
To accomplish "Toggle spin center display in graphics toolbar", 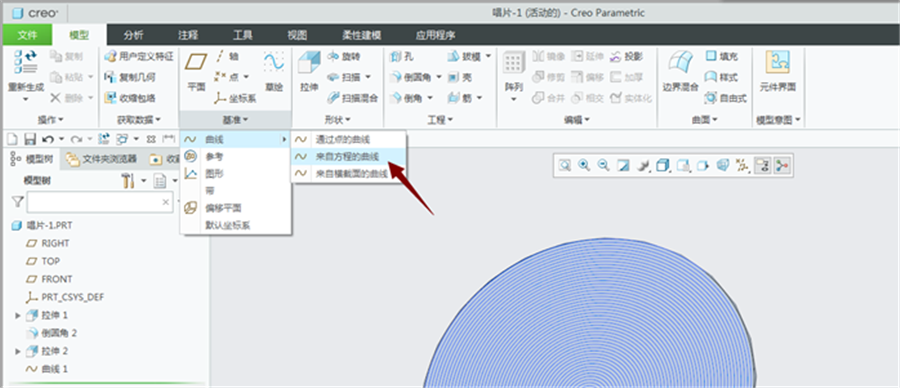I will [x=781, y=165].
